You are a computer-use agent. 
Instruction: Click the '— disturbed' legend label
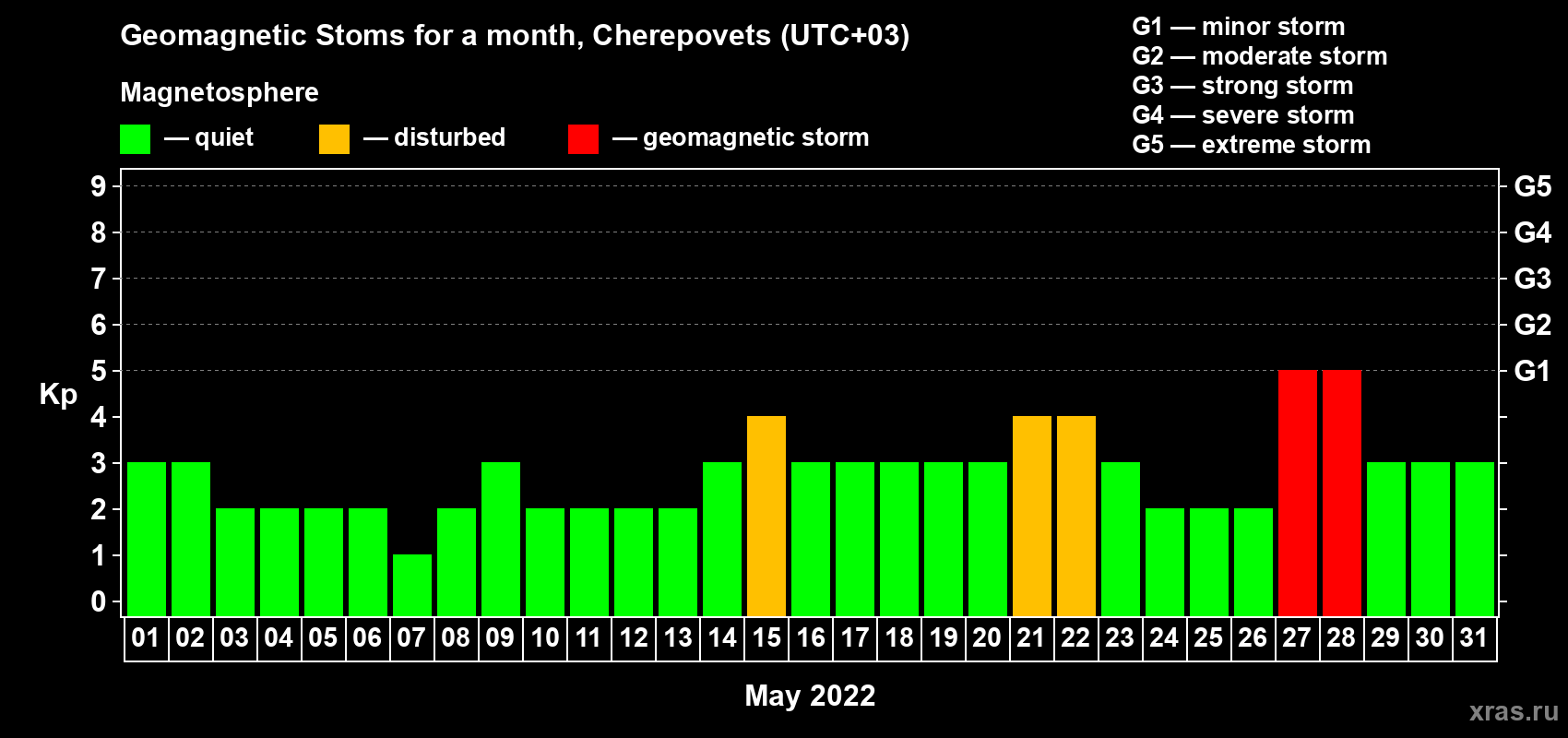[434, 138]
